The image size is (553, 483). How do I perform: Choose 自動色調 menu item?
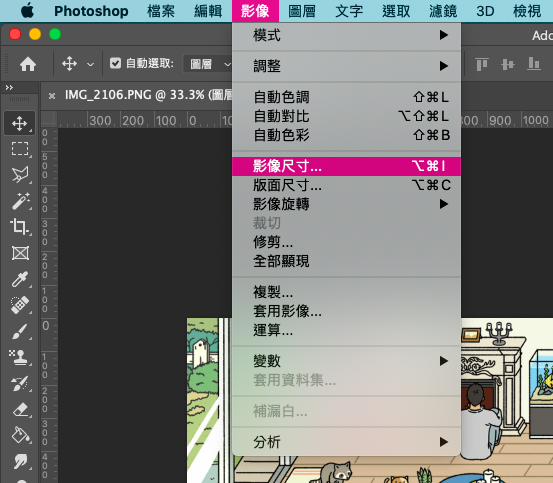pos(346,97)
